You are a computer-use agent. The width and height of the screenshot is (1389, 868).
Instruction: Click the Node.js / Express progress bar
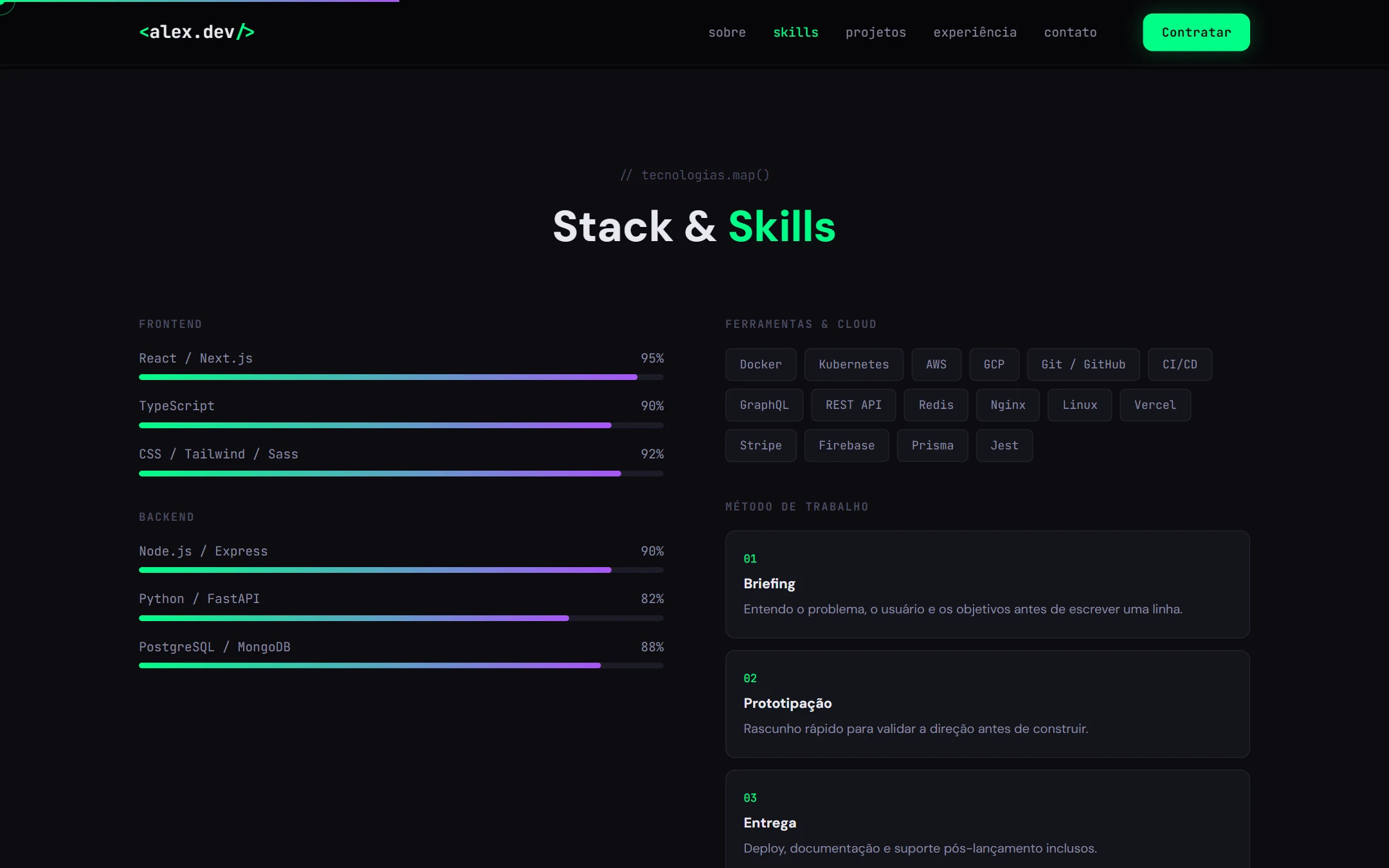tap(401, 570)
